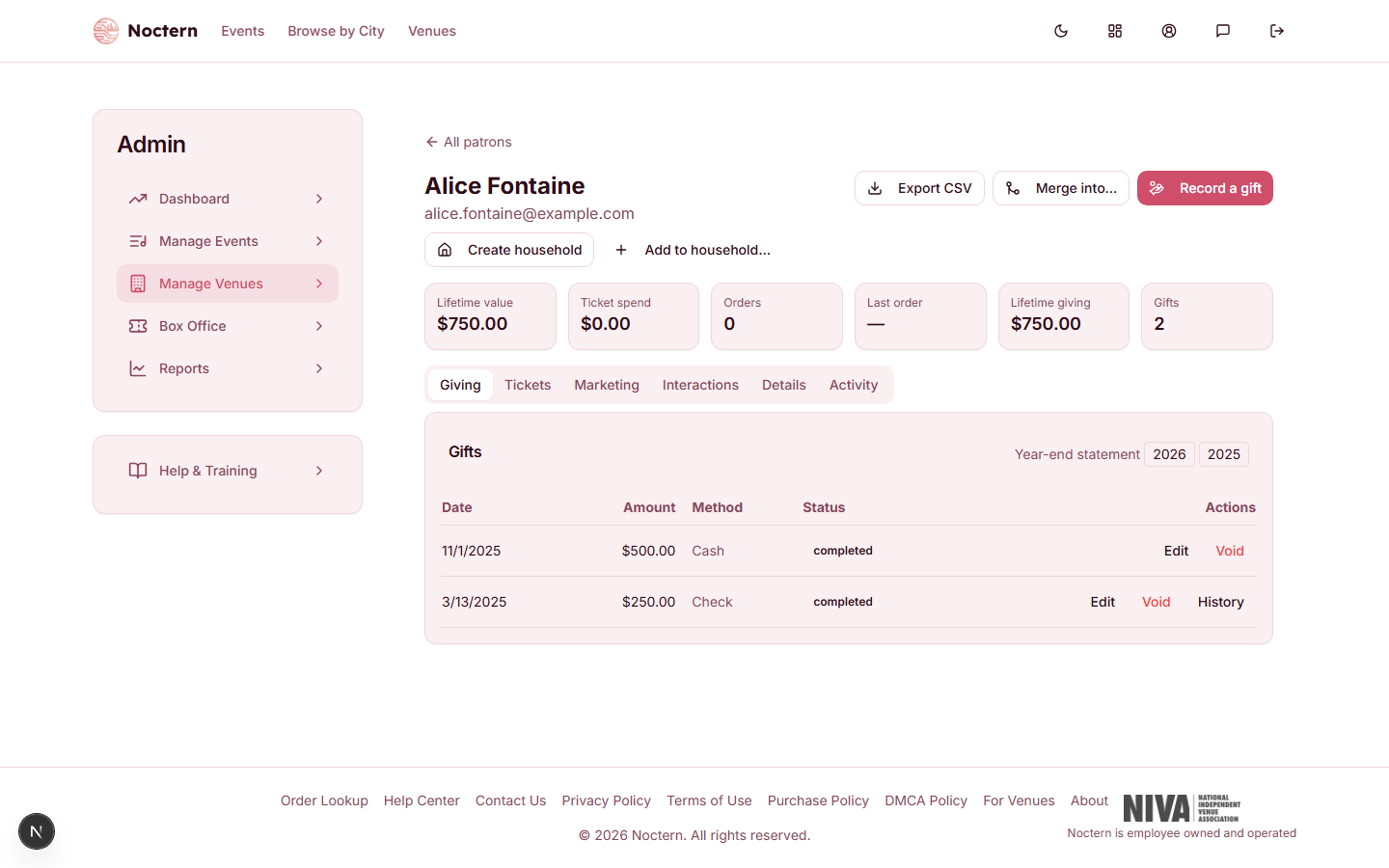Open the messages chat icon
Image resolution: width=1389 pixels, height=868 pixels.
[x=1223, y=31]
